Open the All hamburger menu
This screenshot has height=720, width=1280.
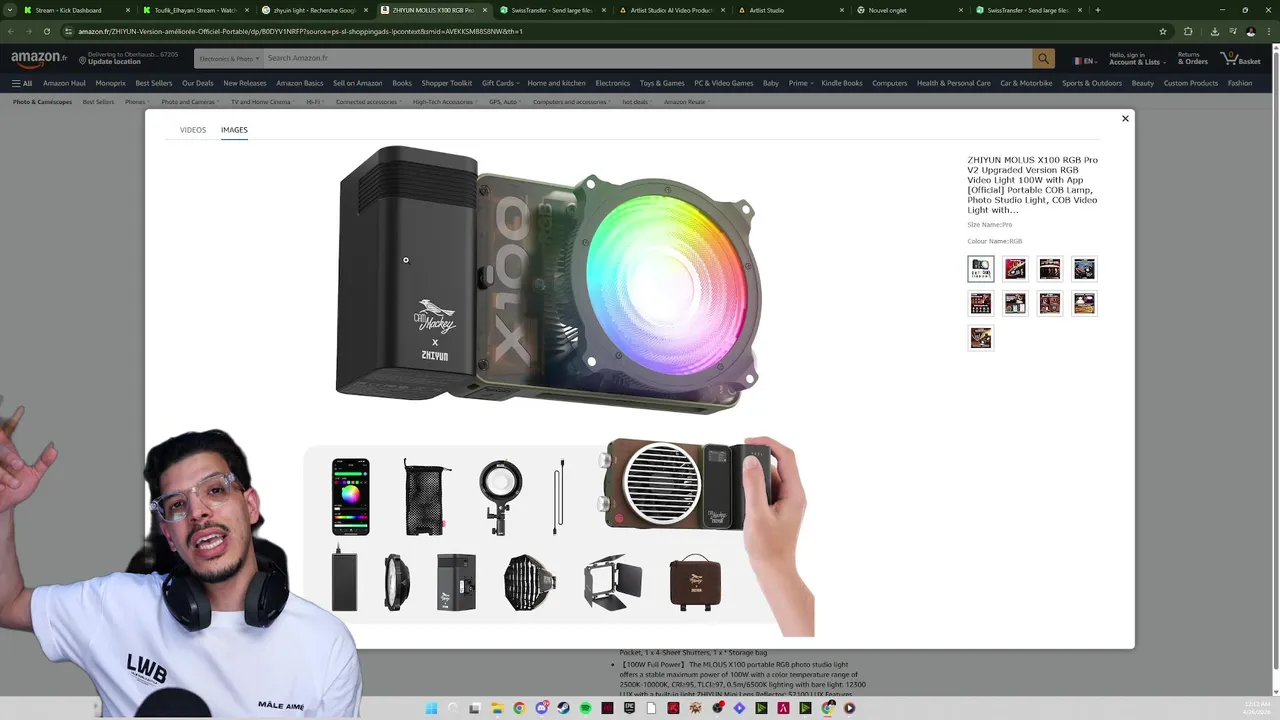22,83
